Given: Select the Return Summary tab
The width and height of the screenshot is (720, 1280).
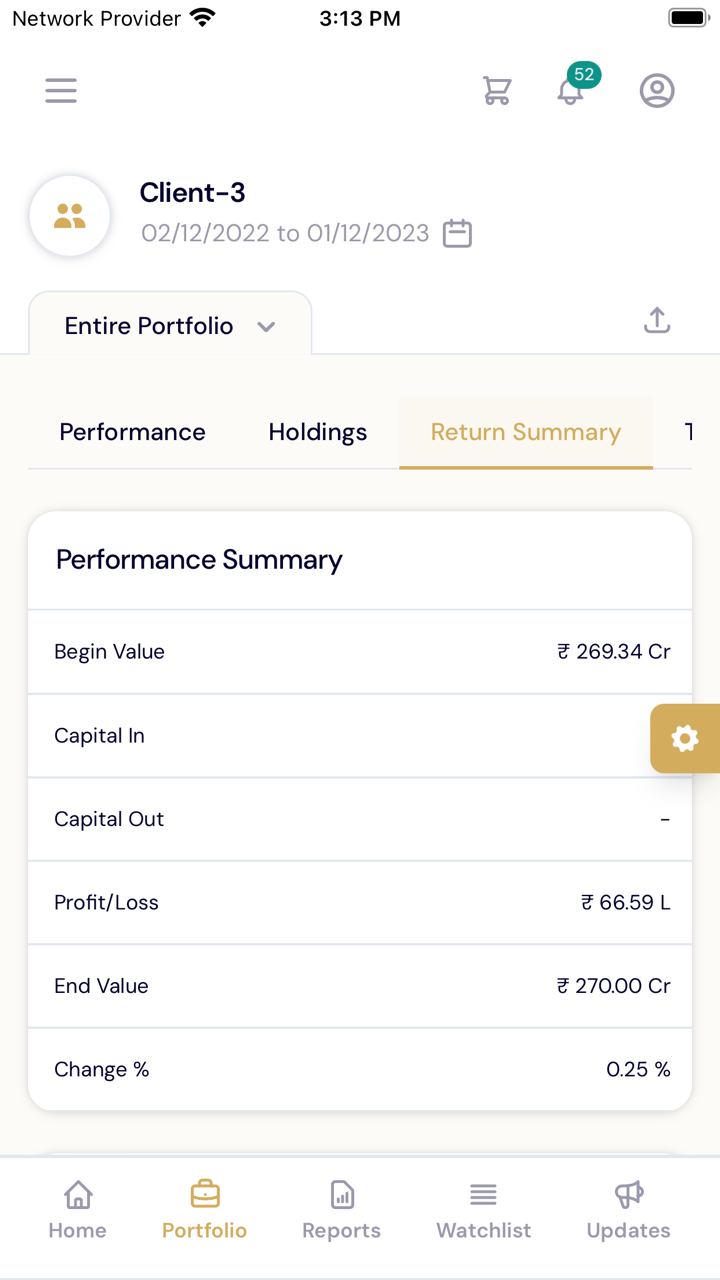Looking at the screenshot, I should click(526, 432).
